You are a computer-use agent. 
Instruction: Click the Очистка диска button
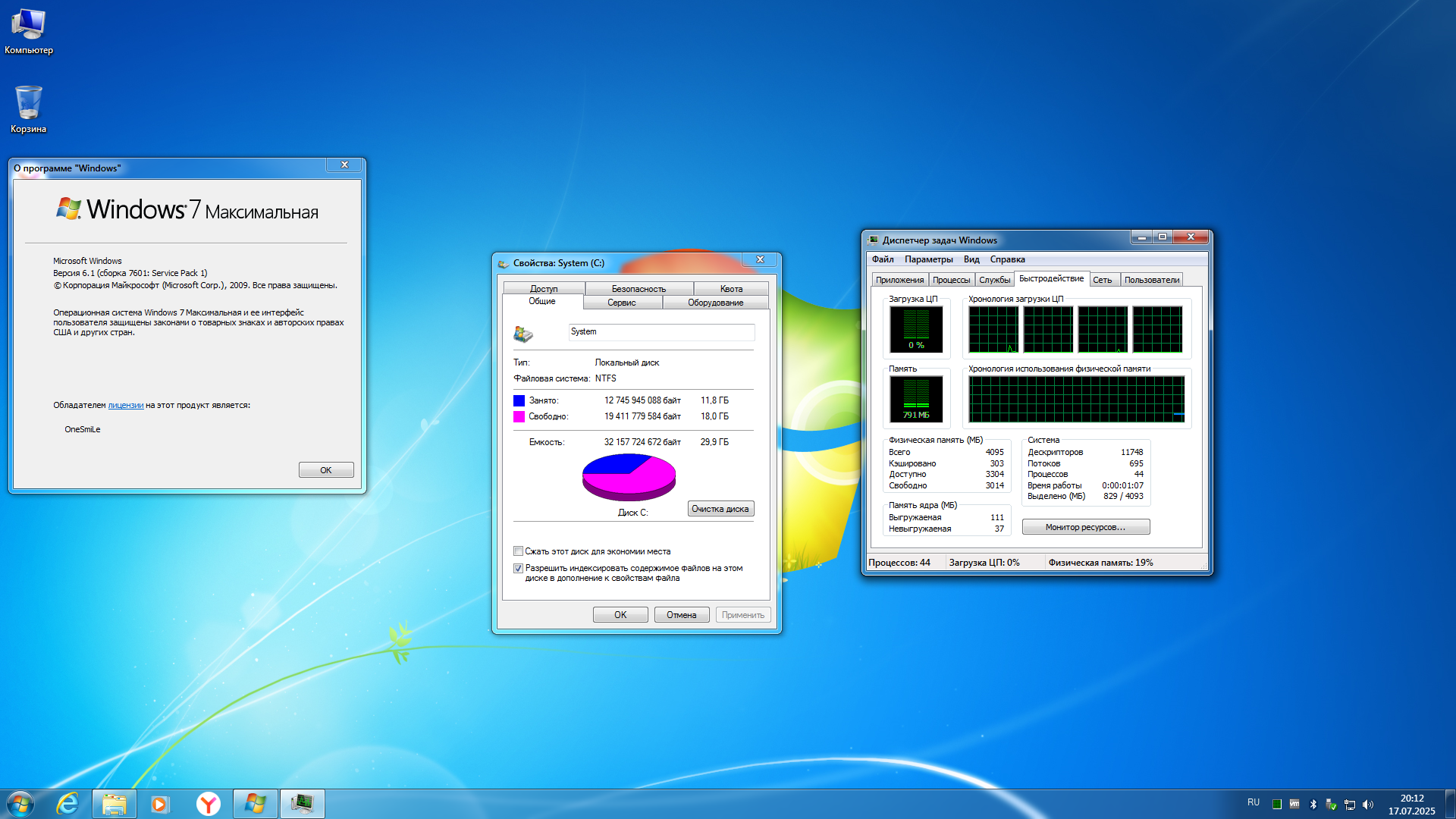pyautogui.click(x=720, y=509)
